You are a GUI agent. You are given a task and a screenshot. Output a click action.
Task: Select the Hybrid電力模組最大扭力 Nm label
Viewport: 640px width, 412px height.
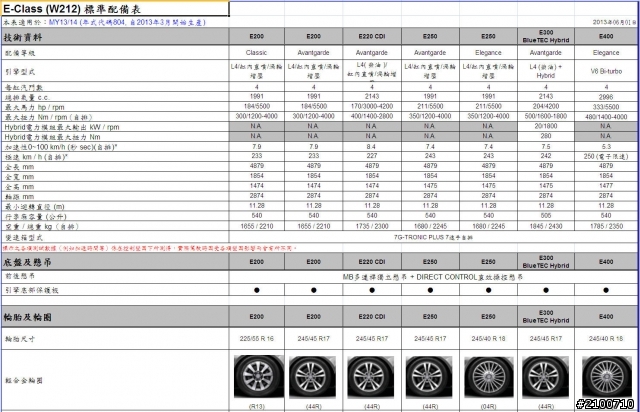[x=52, y=137]
